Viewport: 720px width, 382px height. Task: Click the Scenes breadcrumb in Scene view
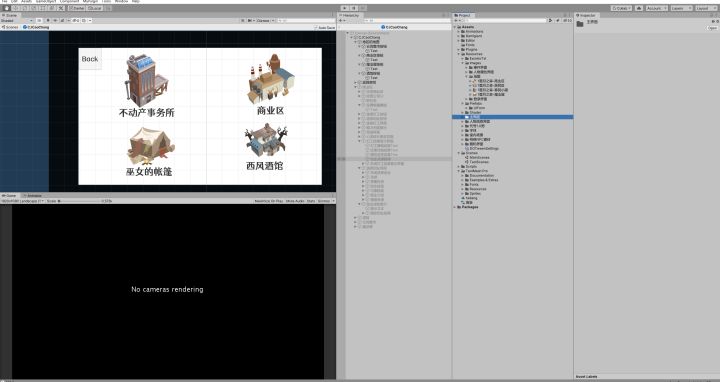click(10, 28)
